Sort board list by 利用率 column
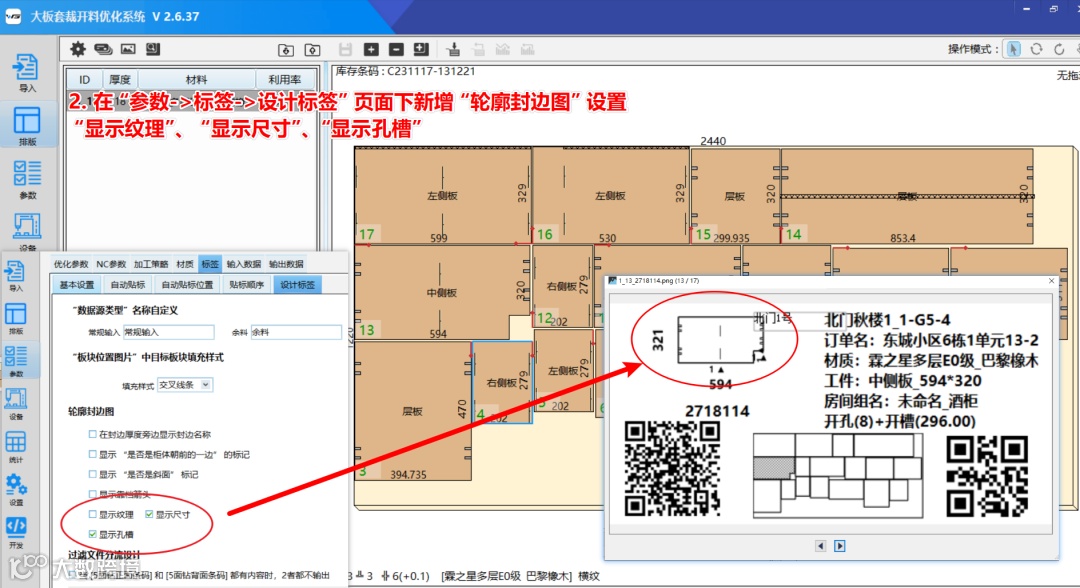The width and height of the screenshot is (1080, 588). 286,80
